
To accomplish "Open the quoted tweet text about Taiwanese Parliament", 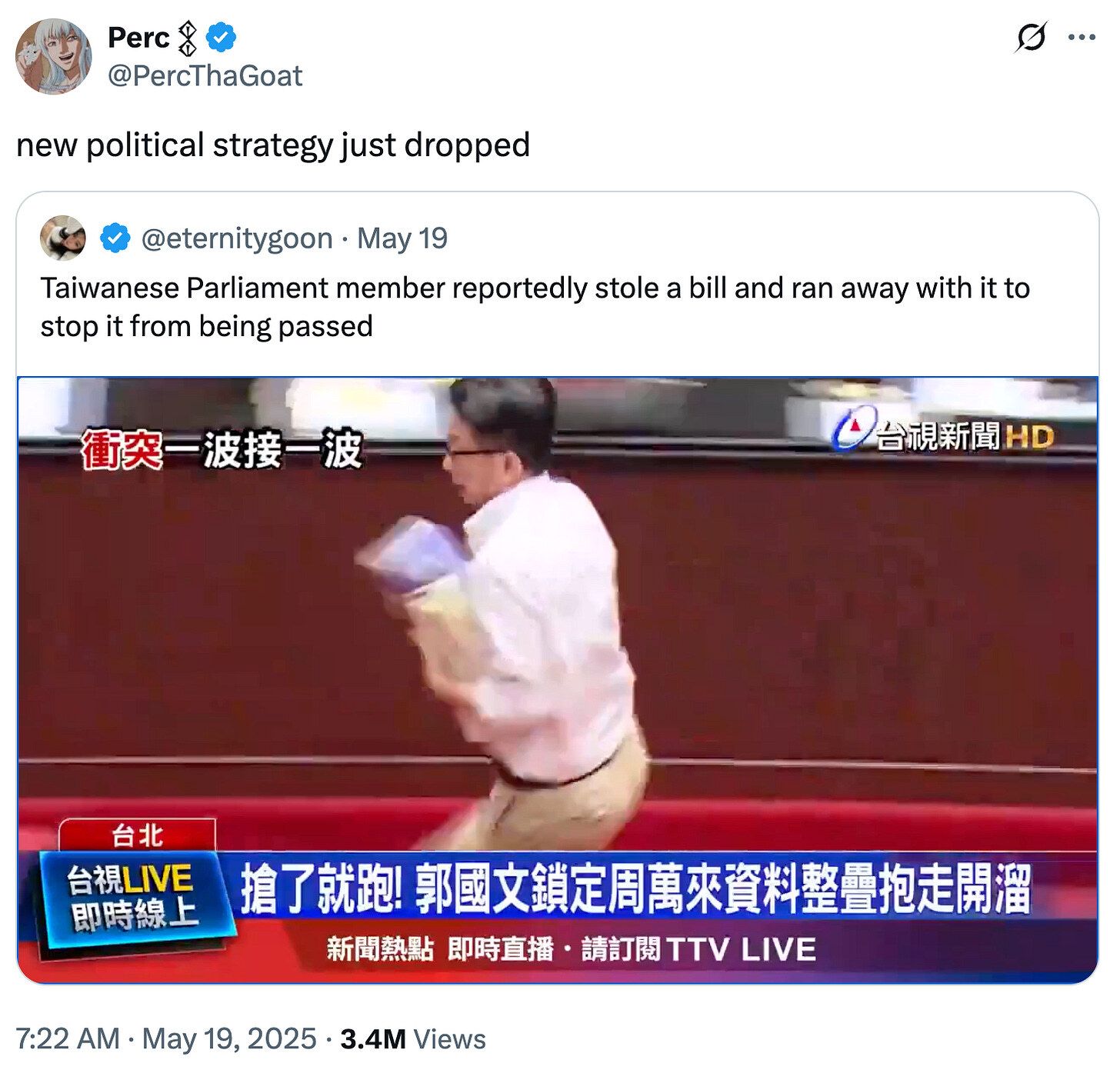I will (x=535, y=307).
